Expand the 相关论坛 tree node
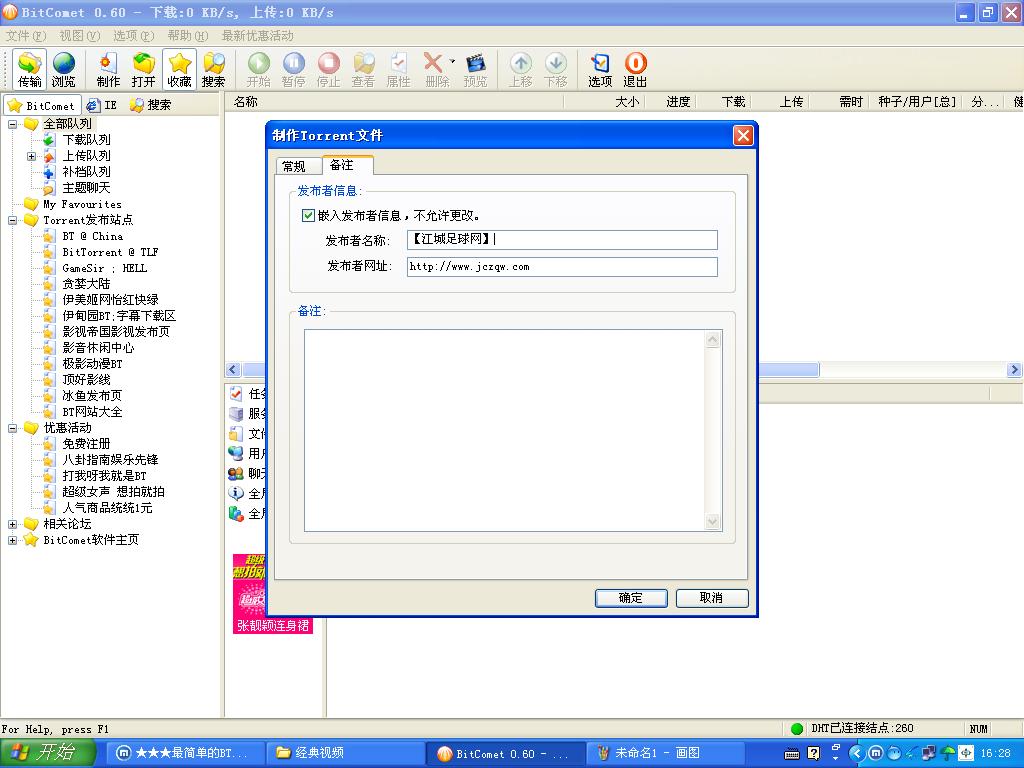Image resolution: width=1024 pixels, height=768 pixels. point(12,524)
